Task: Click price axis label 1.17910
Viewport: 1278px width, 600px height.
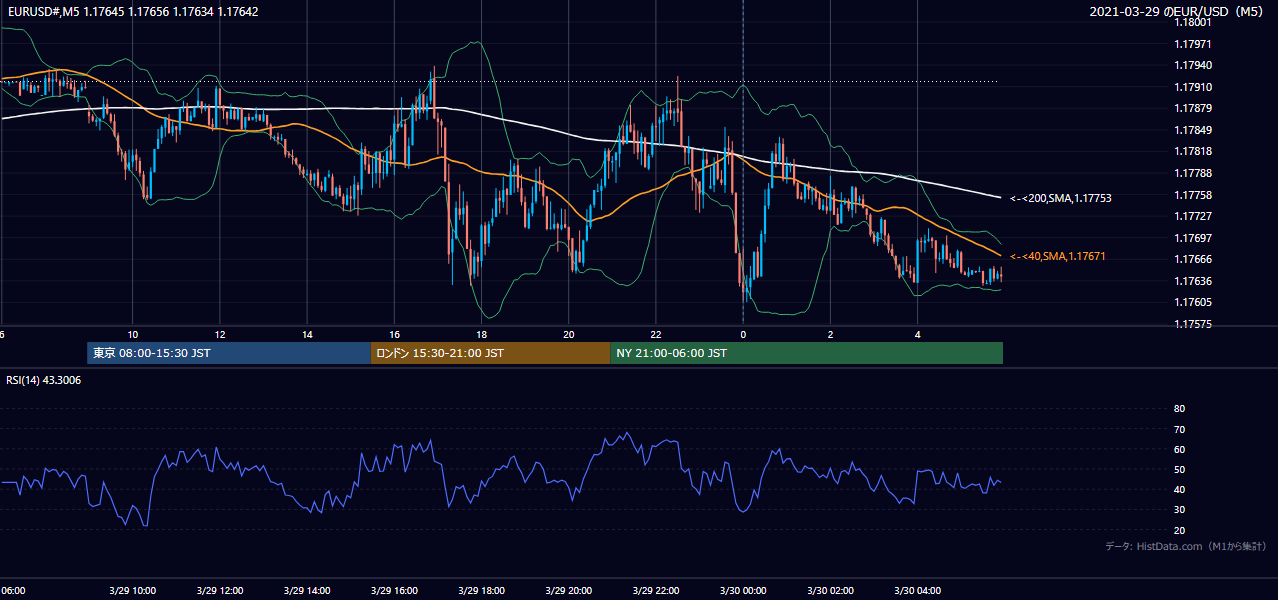Action: [x=1195, y=87]
